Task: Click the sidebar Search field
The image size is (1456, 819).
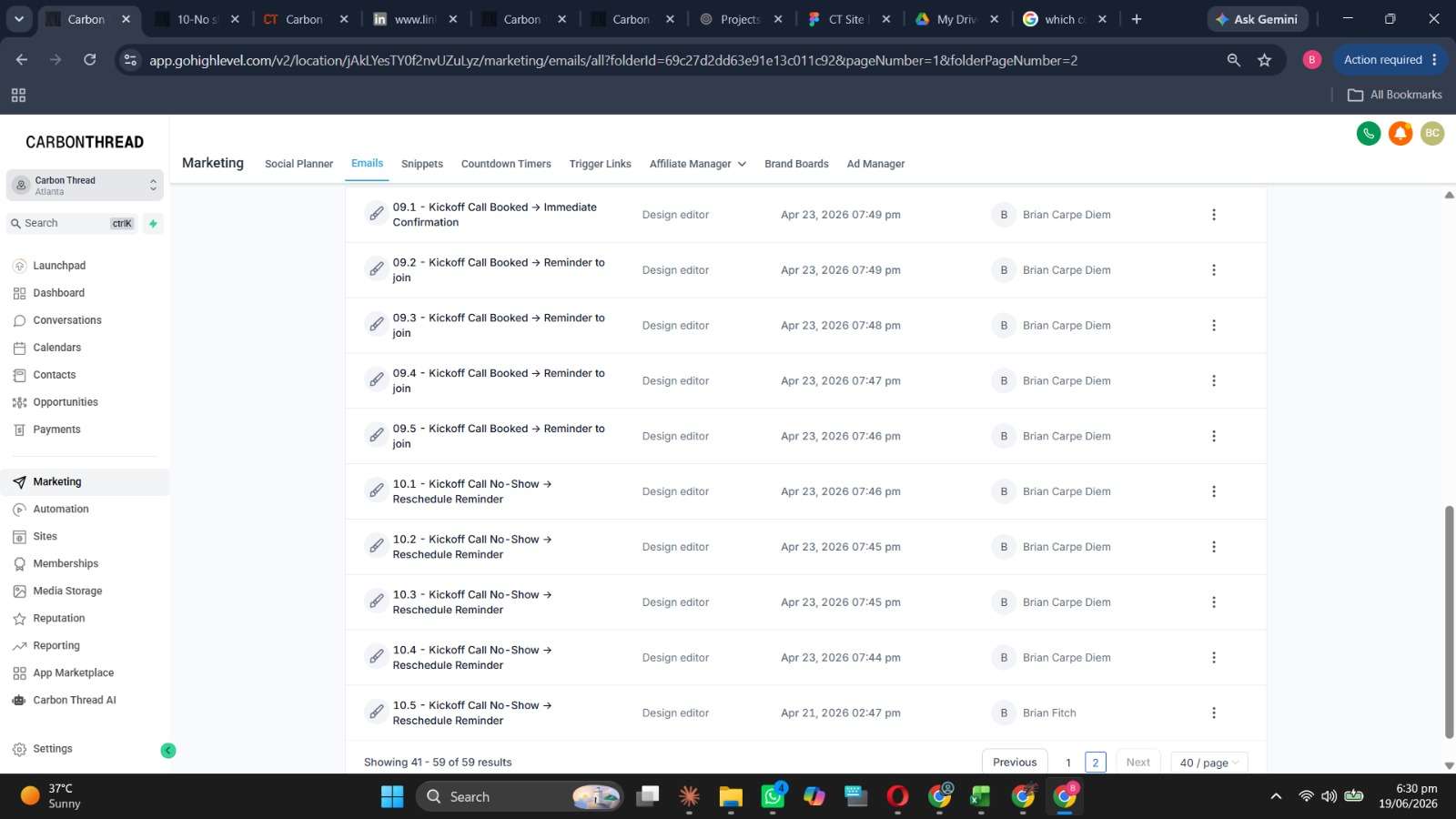Action: (72, 223)
